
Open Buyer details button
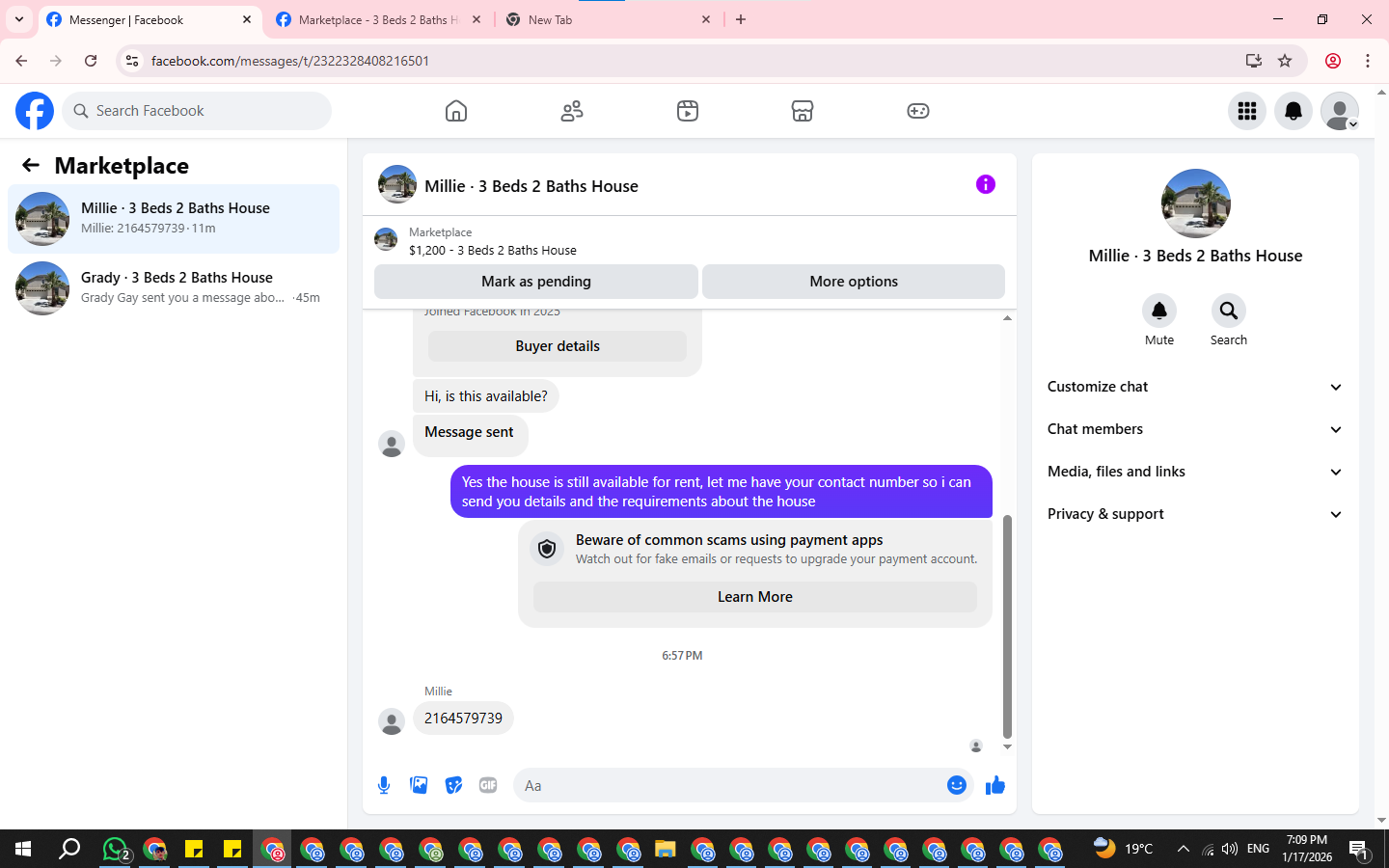coord(558,346)
